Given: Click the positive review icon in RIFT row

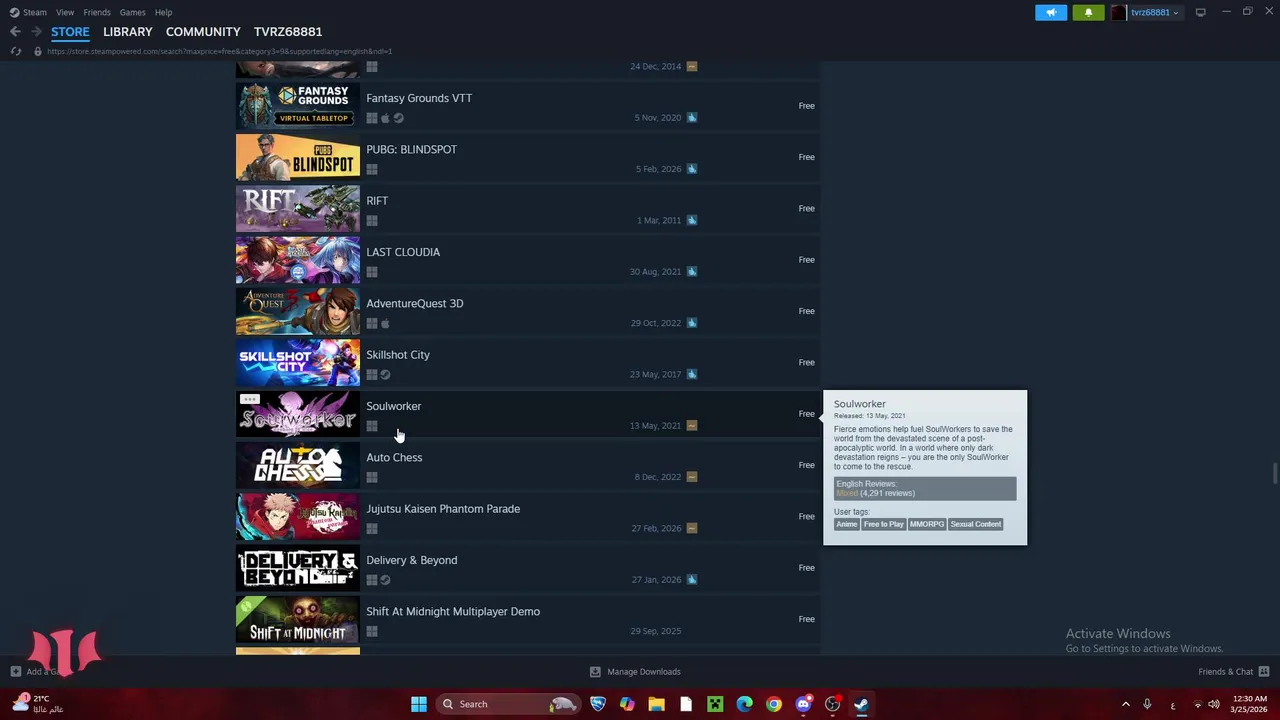Looking at the screenshot, I should (x=692, y=220).
